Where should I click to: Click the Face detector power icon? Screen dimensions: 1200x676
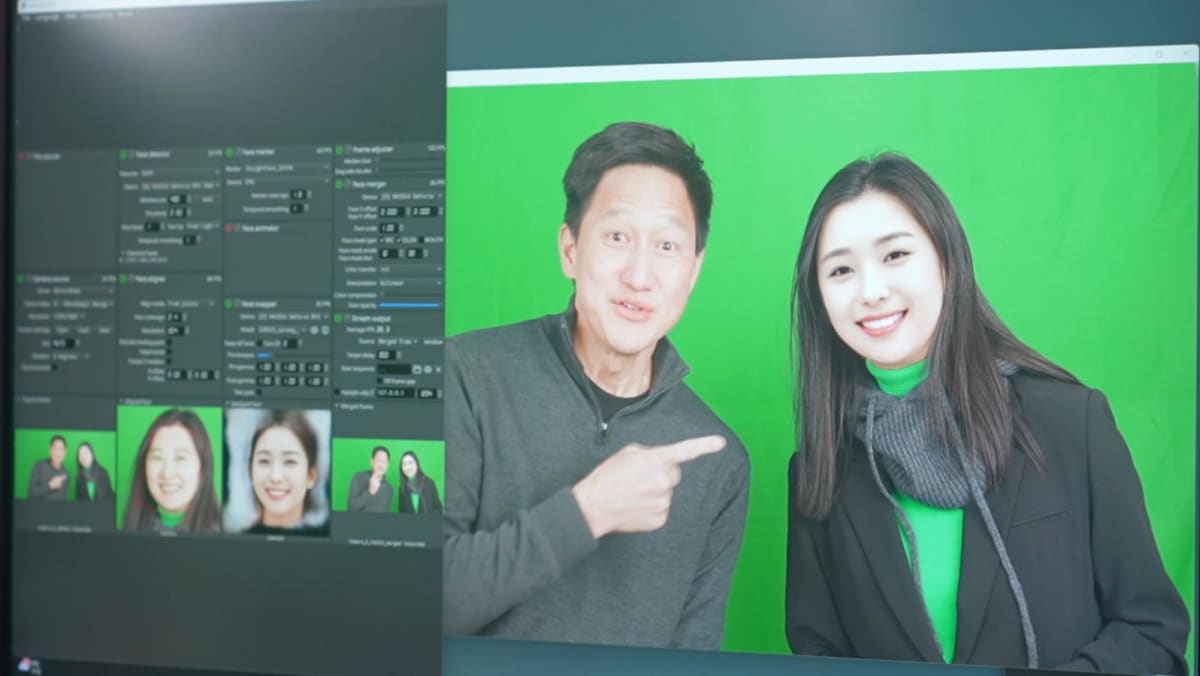click(125, 155)
